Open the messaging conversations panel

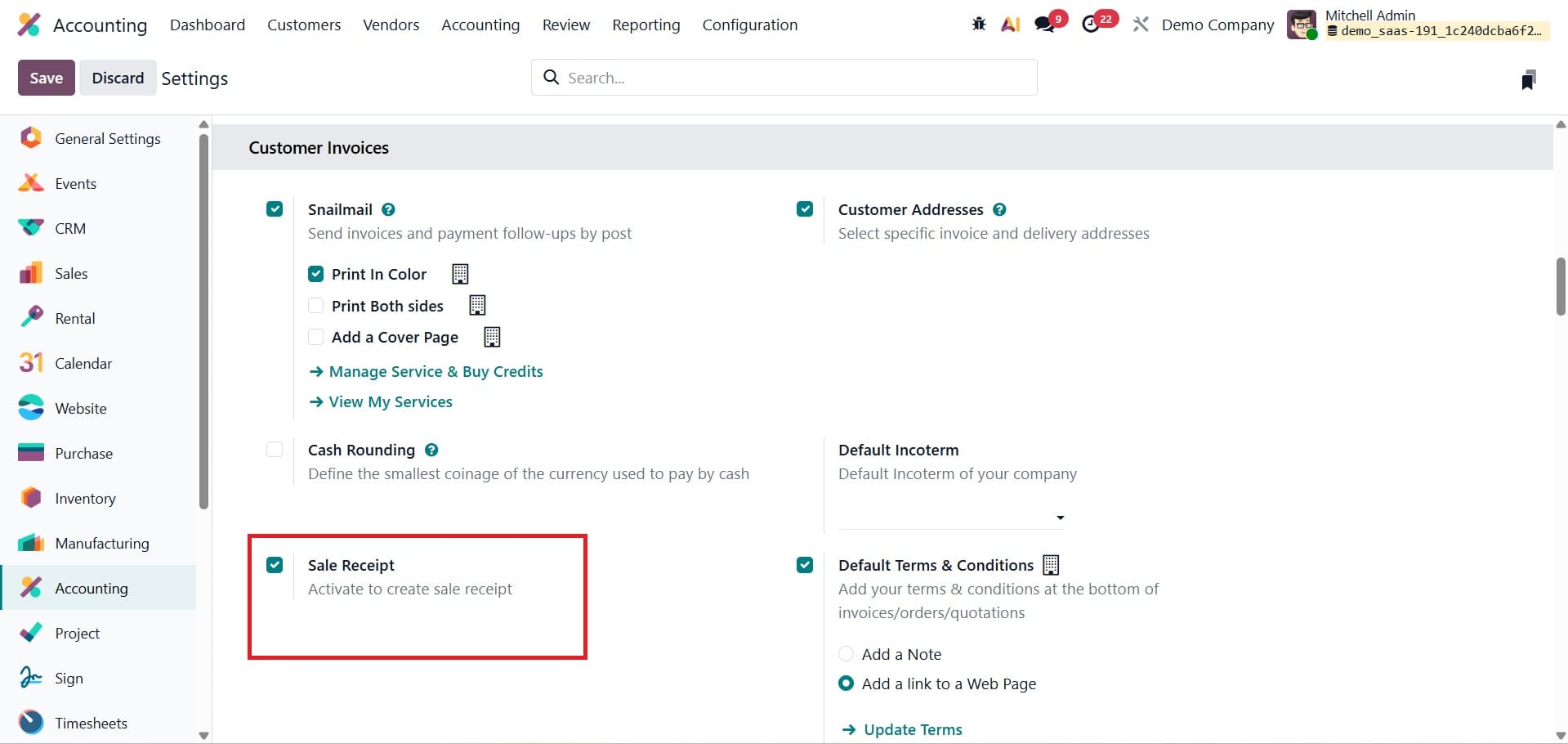(1047, 23)
